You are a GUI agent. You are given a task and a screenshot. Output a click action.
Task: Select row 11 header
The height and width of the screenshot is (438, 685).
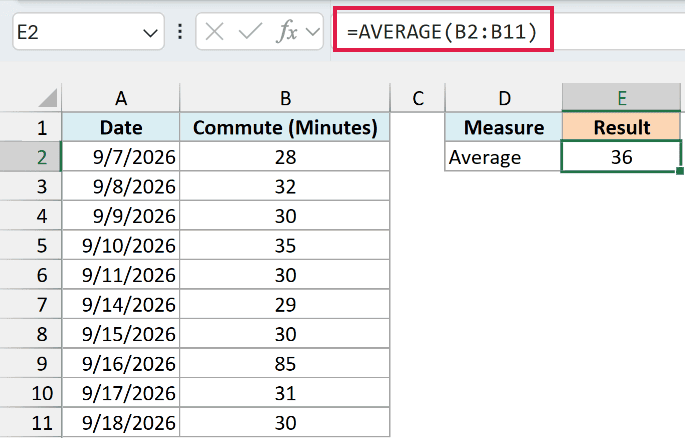[31, 422]
